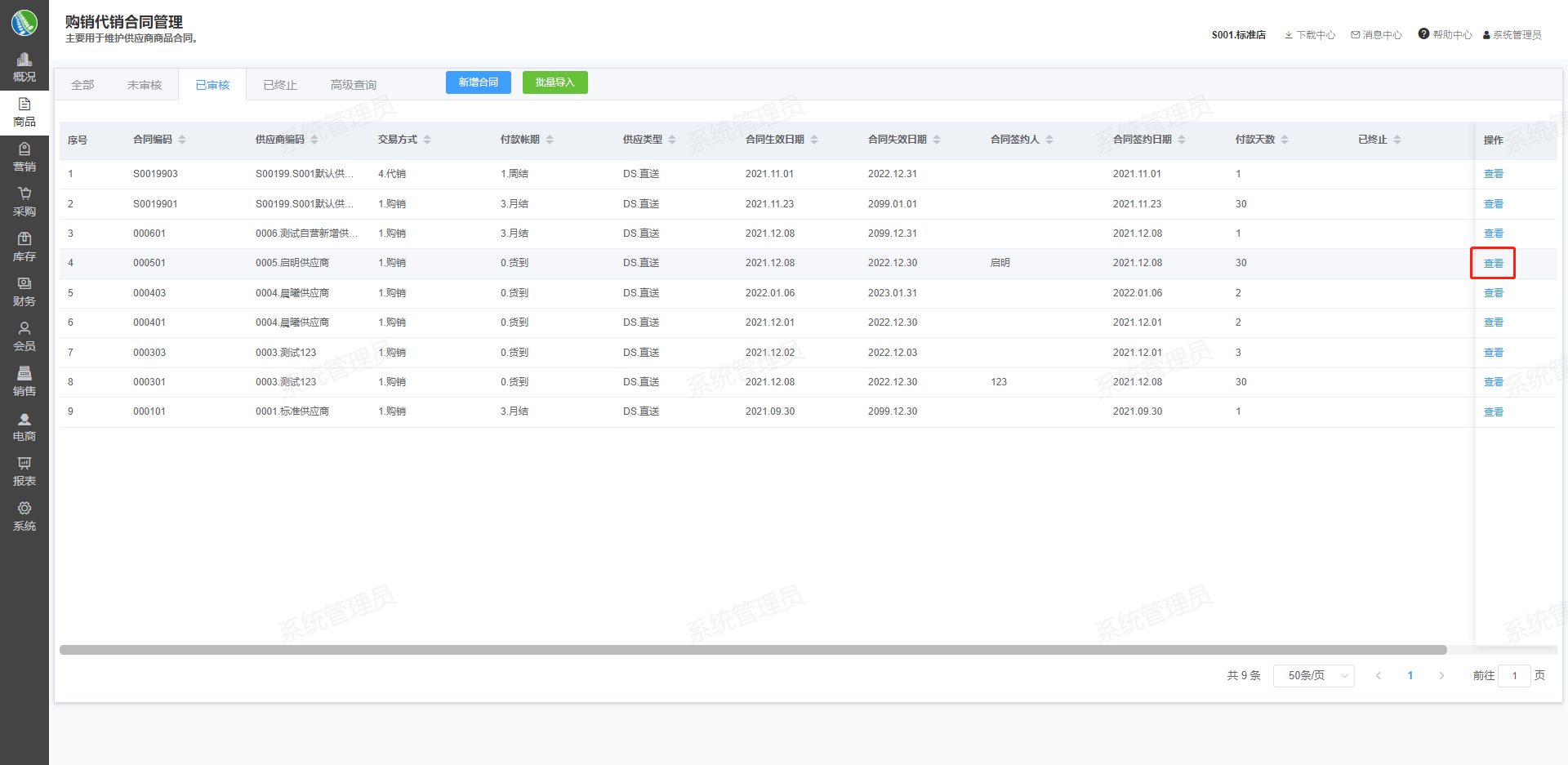
Task: Sort by 合同生效日期 column arrows
Action: pyautogui.click(x=814, y=140)
